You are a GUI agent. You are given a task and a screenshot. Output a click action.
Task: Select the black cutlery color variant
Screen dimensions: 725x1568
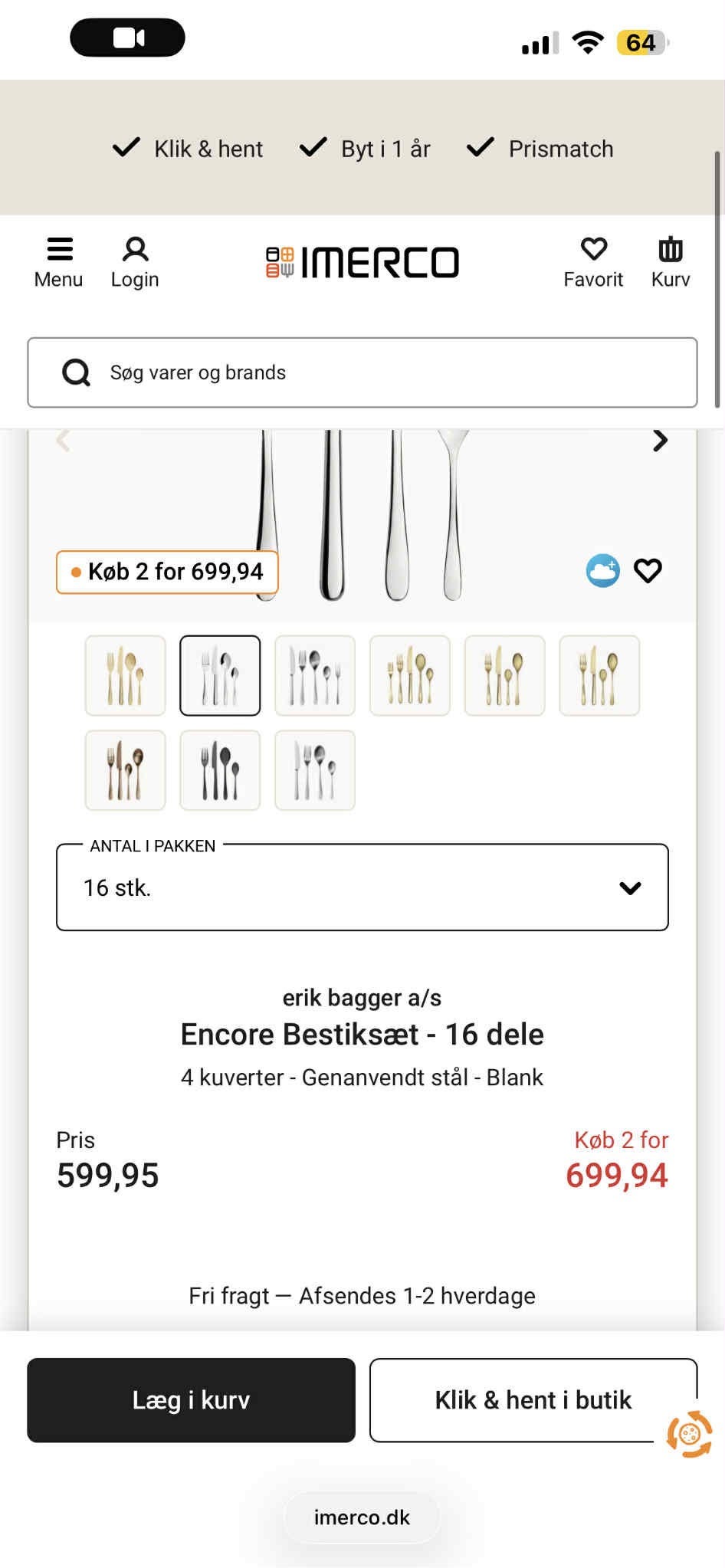(x=220, y=770)
